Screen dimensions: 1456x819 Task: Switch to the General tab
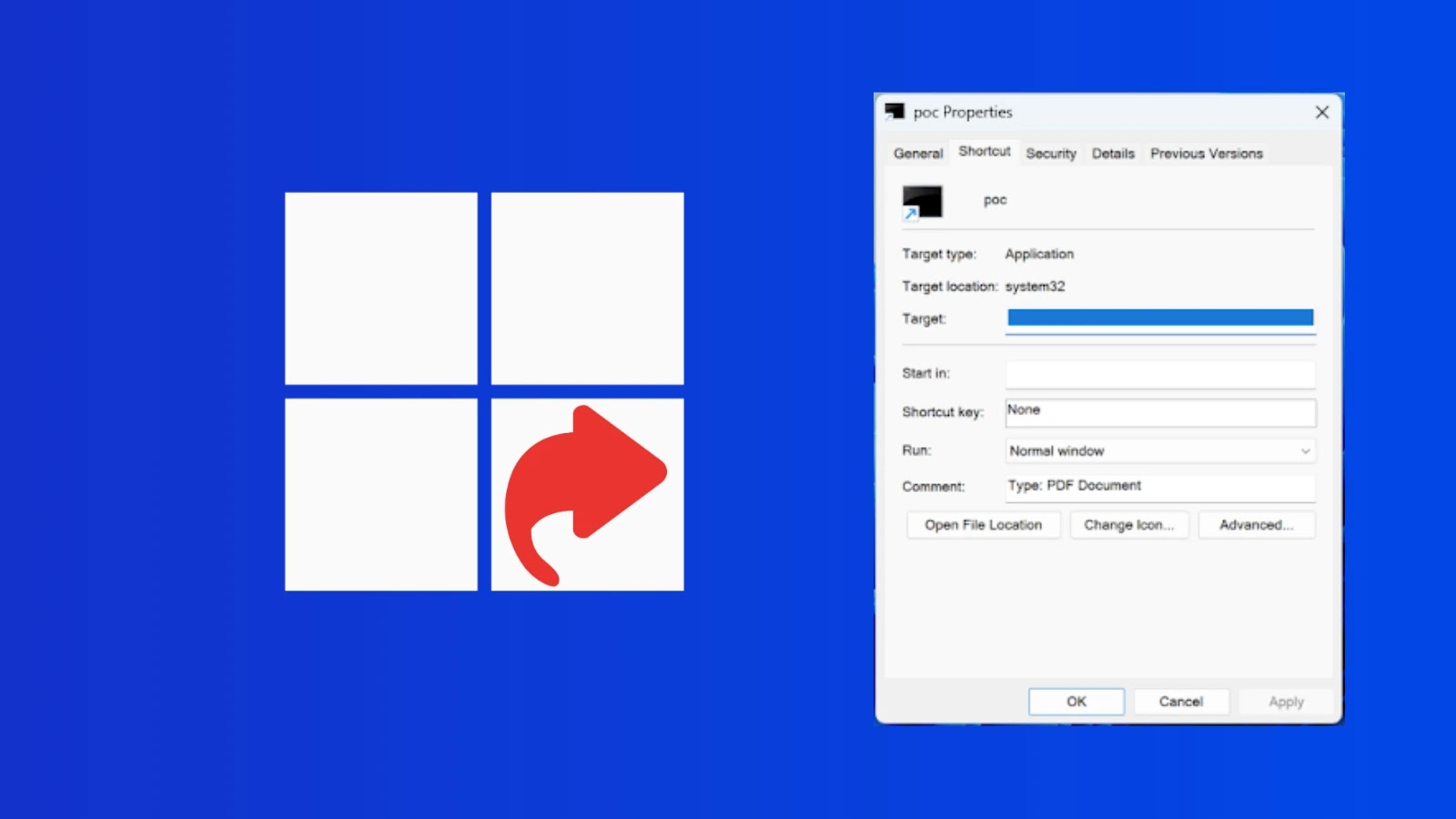coord(916,153)
